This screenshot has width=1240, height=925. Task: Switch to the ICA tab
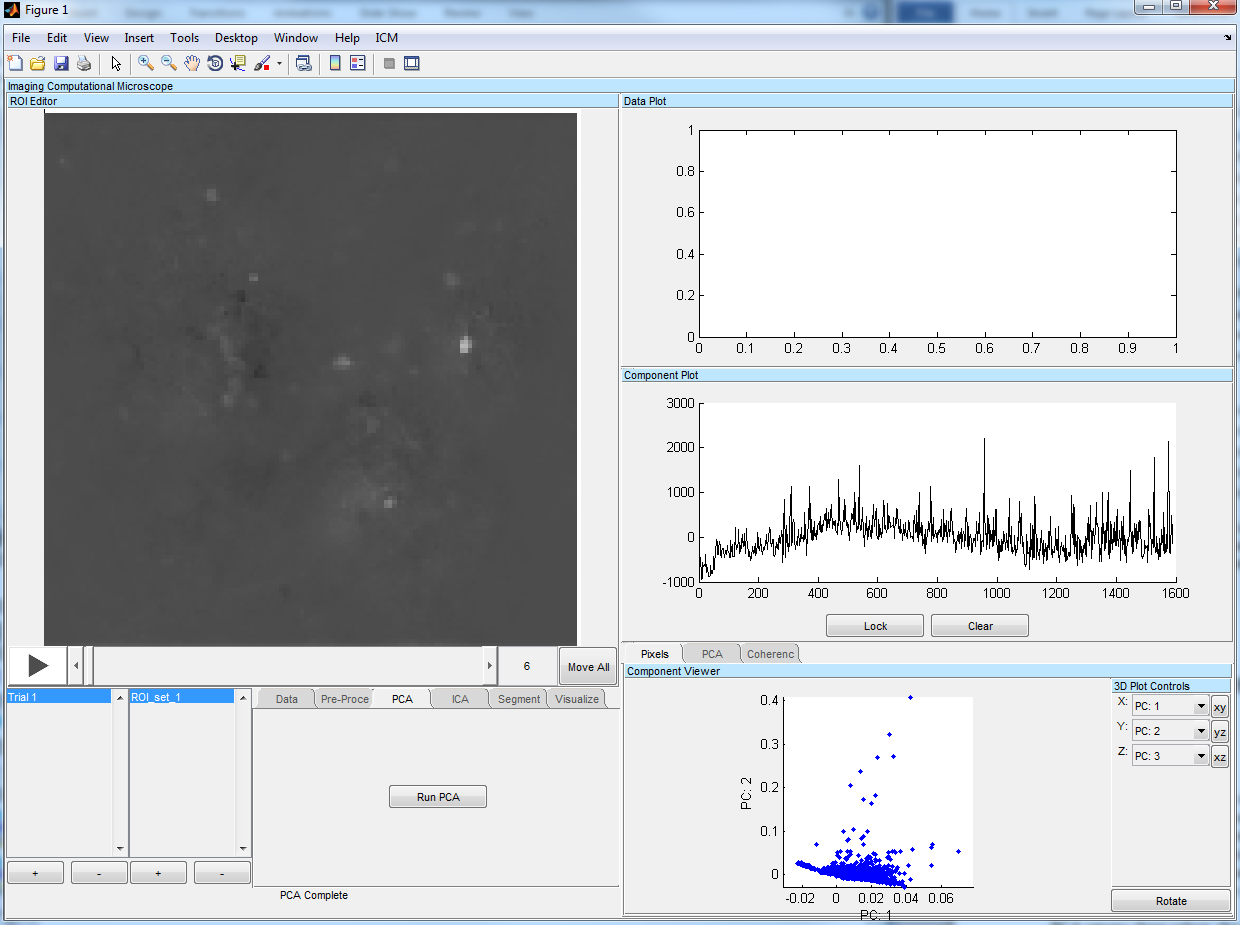pyautogui.click(x=460, y=699)
